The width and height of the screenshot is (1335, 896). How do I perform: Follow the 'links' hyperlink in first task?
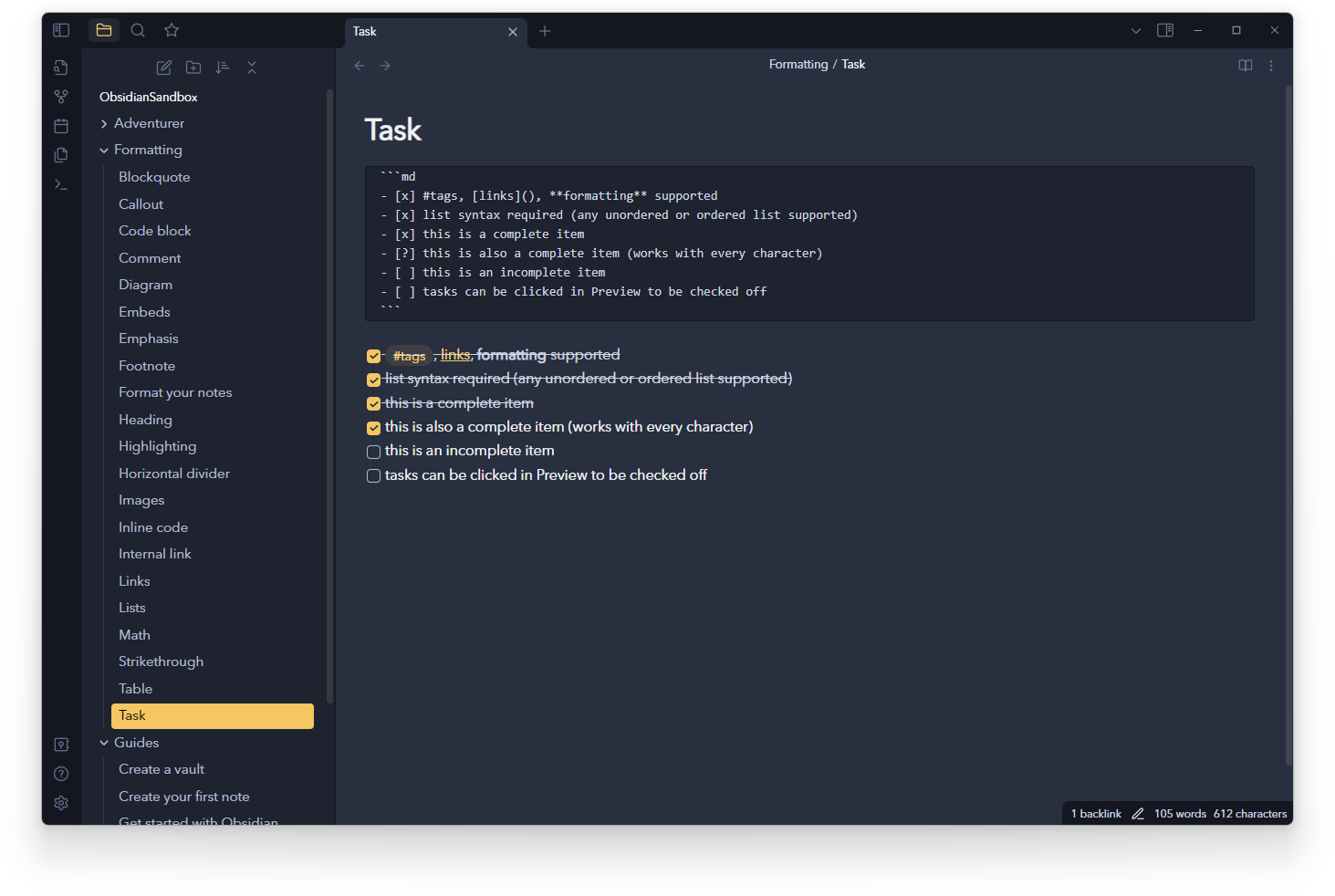[455, 354]
